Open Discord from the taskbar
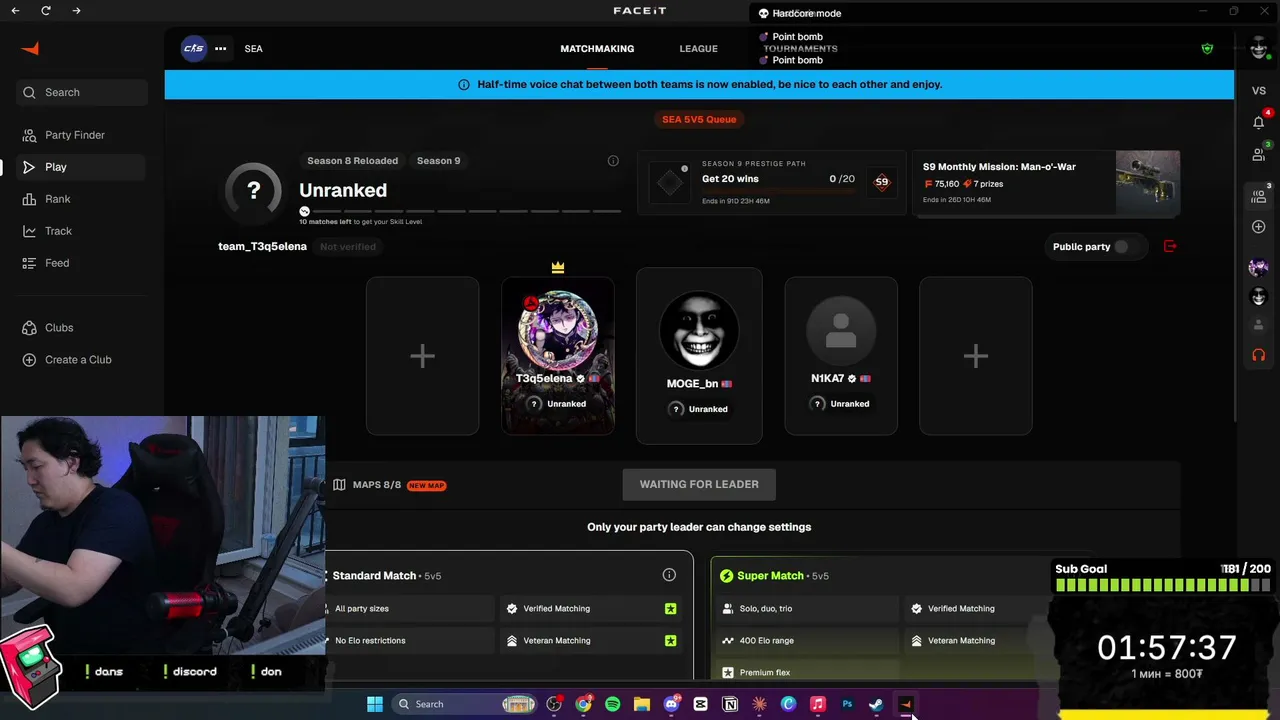This screenshot has height=720, width=1280. coord(671,704)
